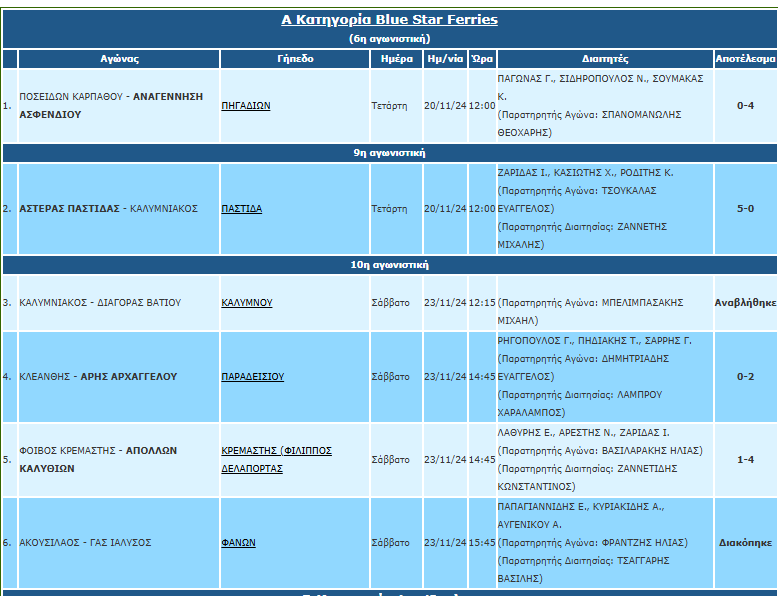Select match ΚΛΕΑΝΘΗΣ - ΑΡΗΣ ΑΡΧΑΓΓΕΛΟΥ
This screenshot has height=596, width=778.
[x=119, y=377]
